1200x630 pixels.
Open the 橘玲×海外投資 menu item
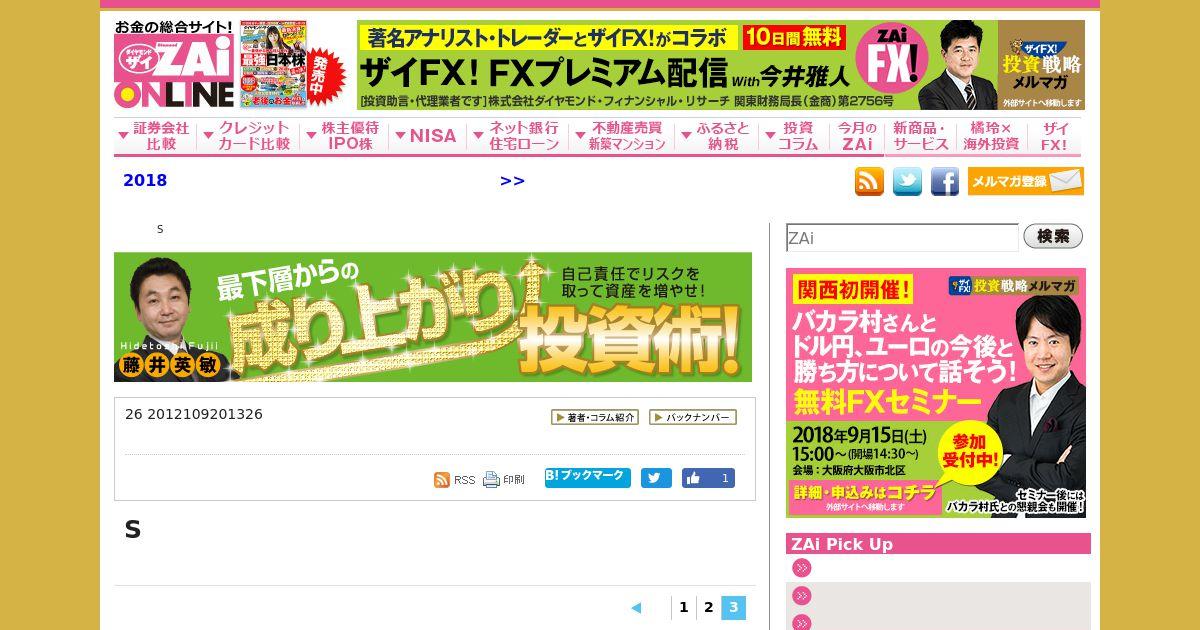click(x=991, y=136)
